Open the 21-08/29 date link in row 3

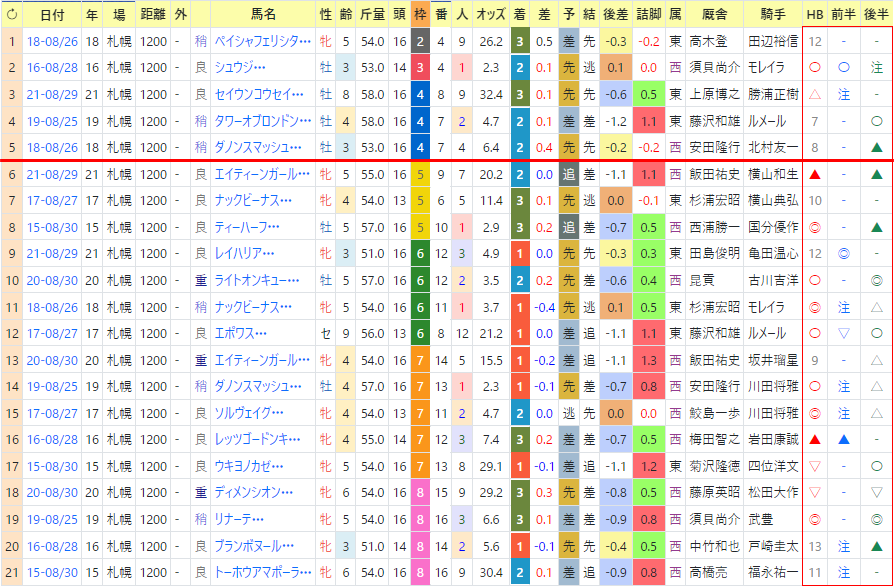click(52, 95)
